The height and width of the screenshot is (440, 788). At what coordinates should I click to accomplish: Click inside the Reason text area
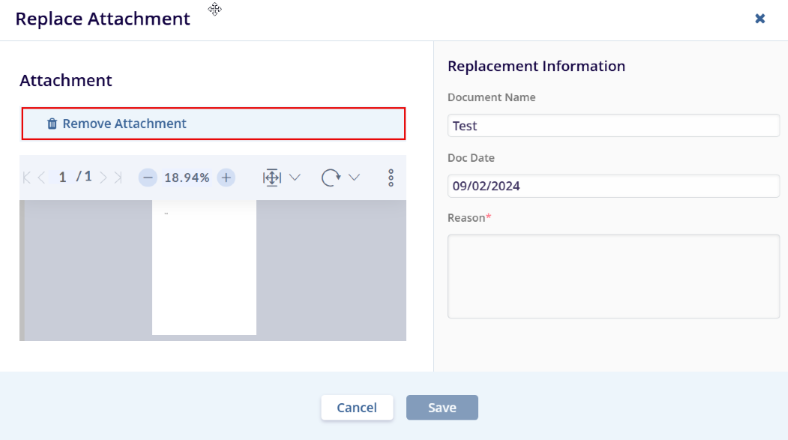tap(613, 276)
